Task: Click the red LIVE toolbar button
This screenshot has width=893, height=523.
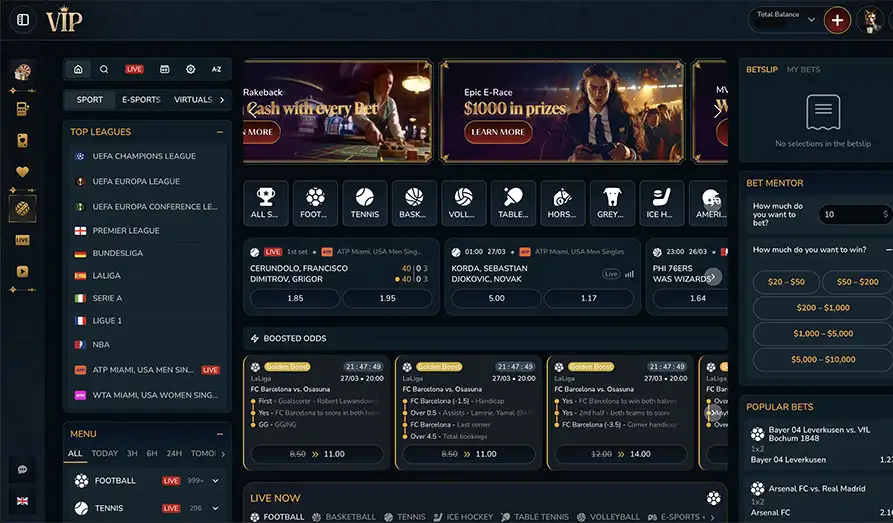Action: coord(134,69)
